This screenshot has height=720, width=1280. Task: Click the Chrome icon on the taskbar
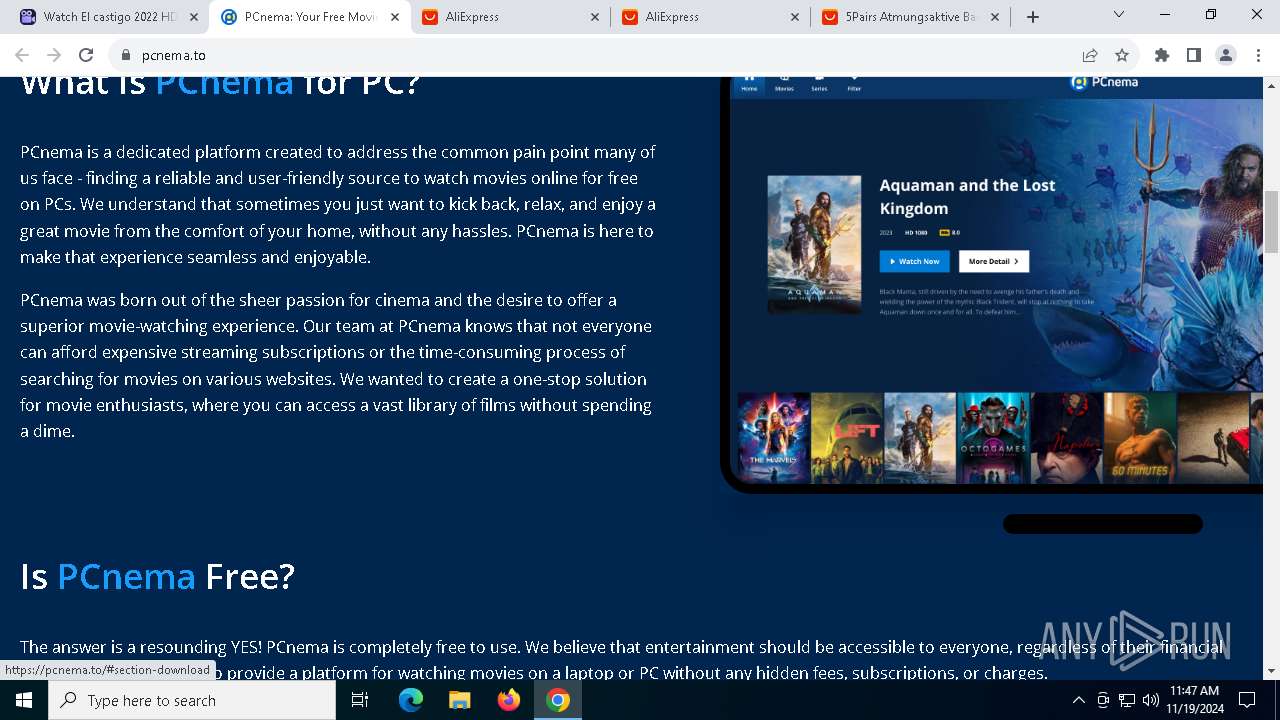pyautogui.click(x=558, y=700)
